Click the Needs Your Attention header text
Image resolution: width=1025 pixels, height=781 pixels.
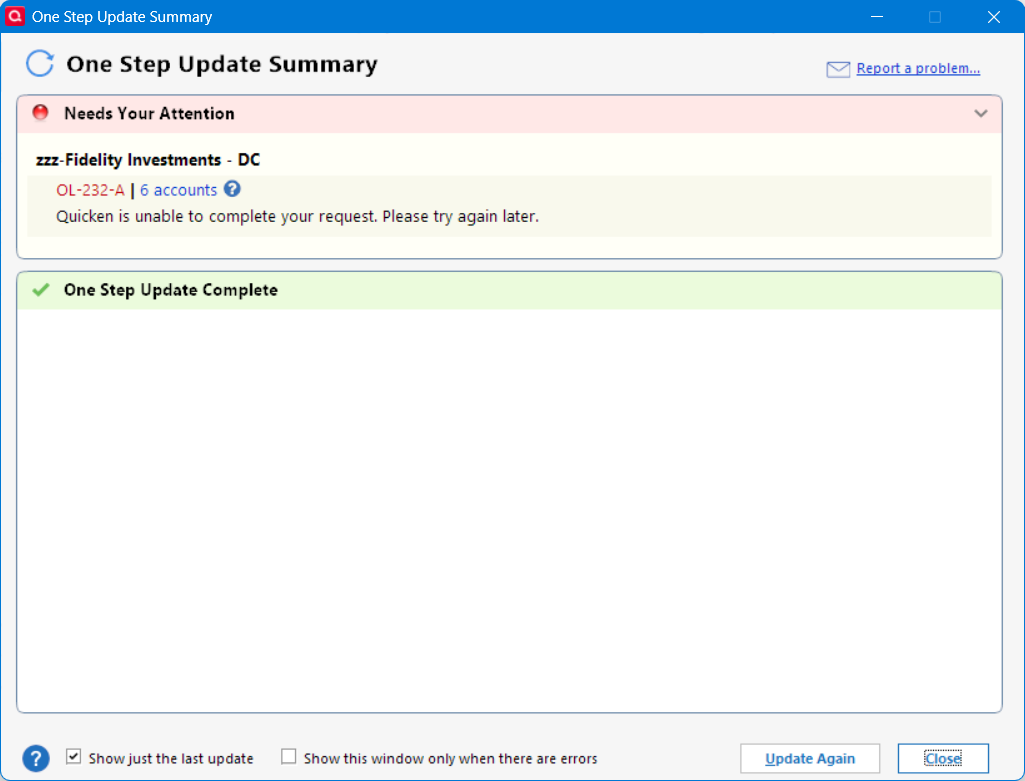(149, 113)
